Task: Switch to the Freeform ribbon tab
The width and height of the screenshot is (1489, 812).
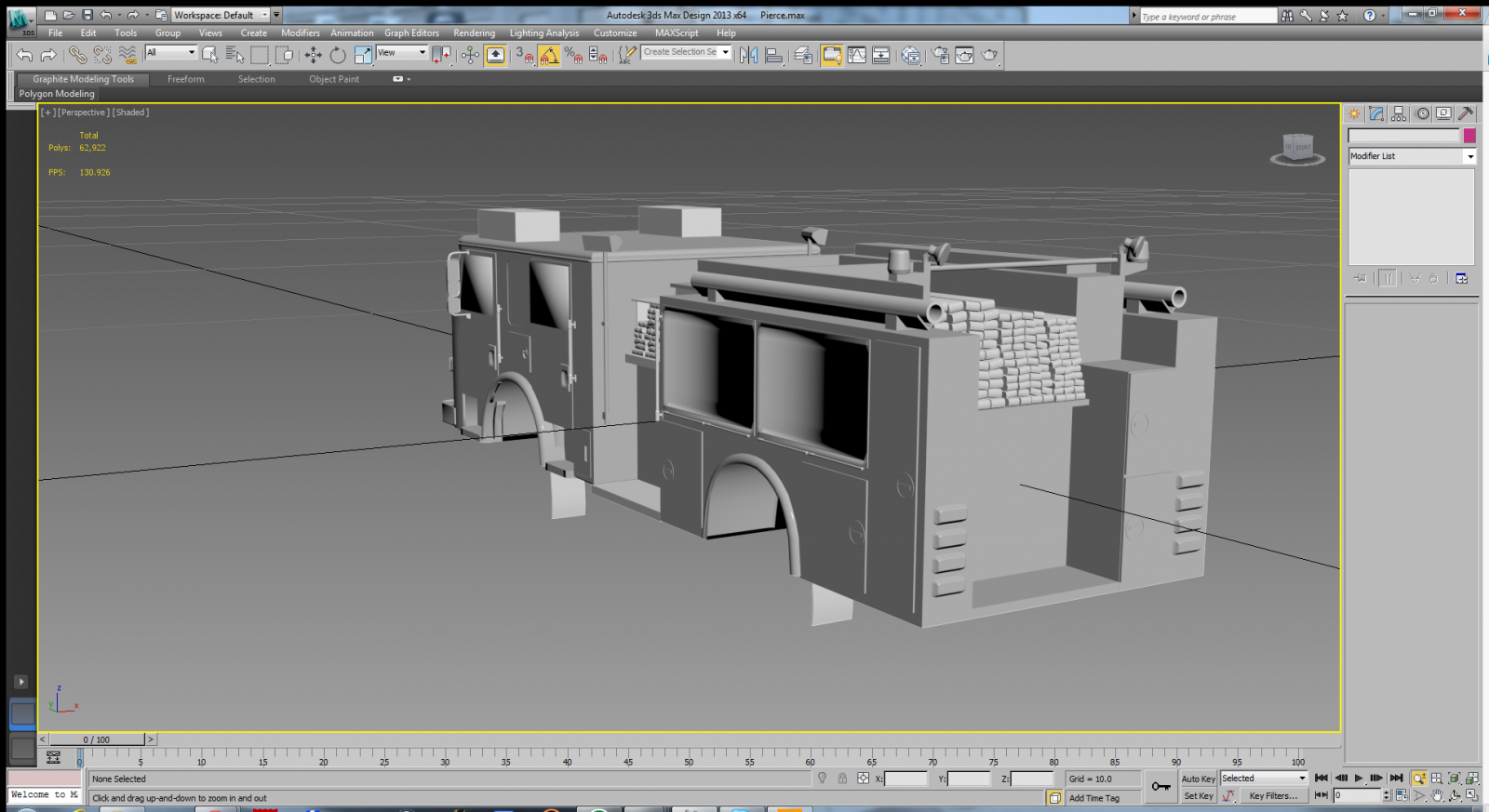Action: (x=186, y=79)
